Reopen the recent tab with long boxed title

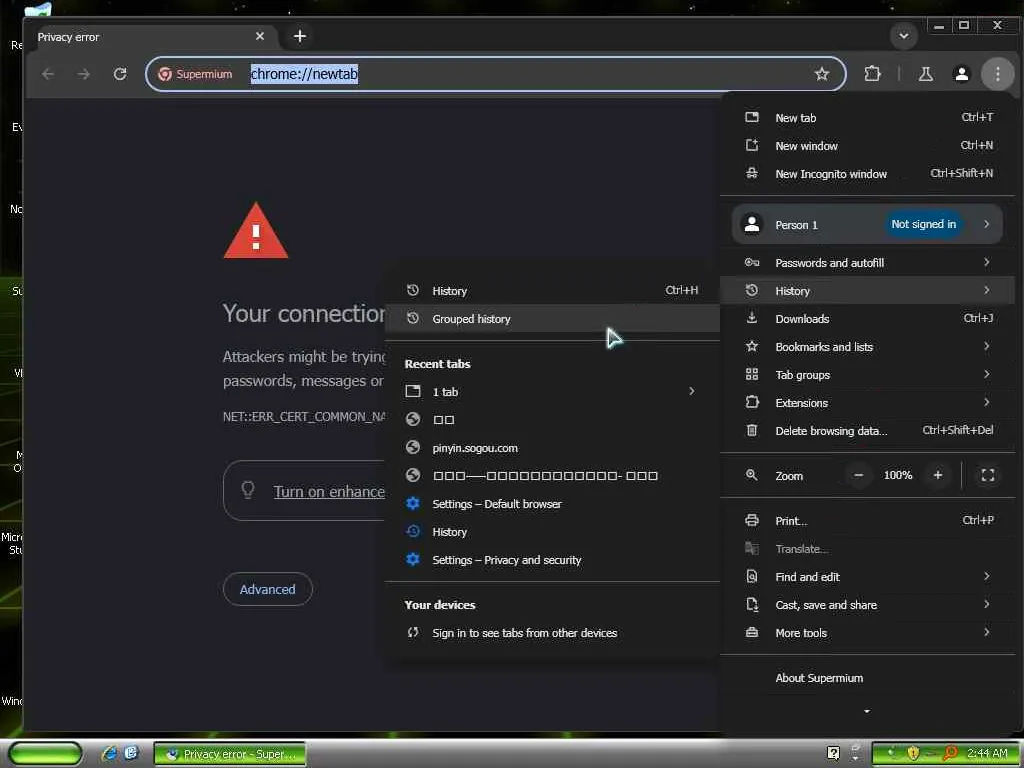(552, 476)
